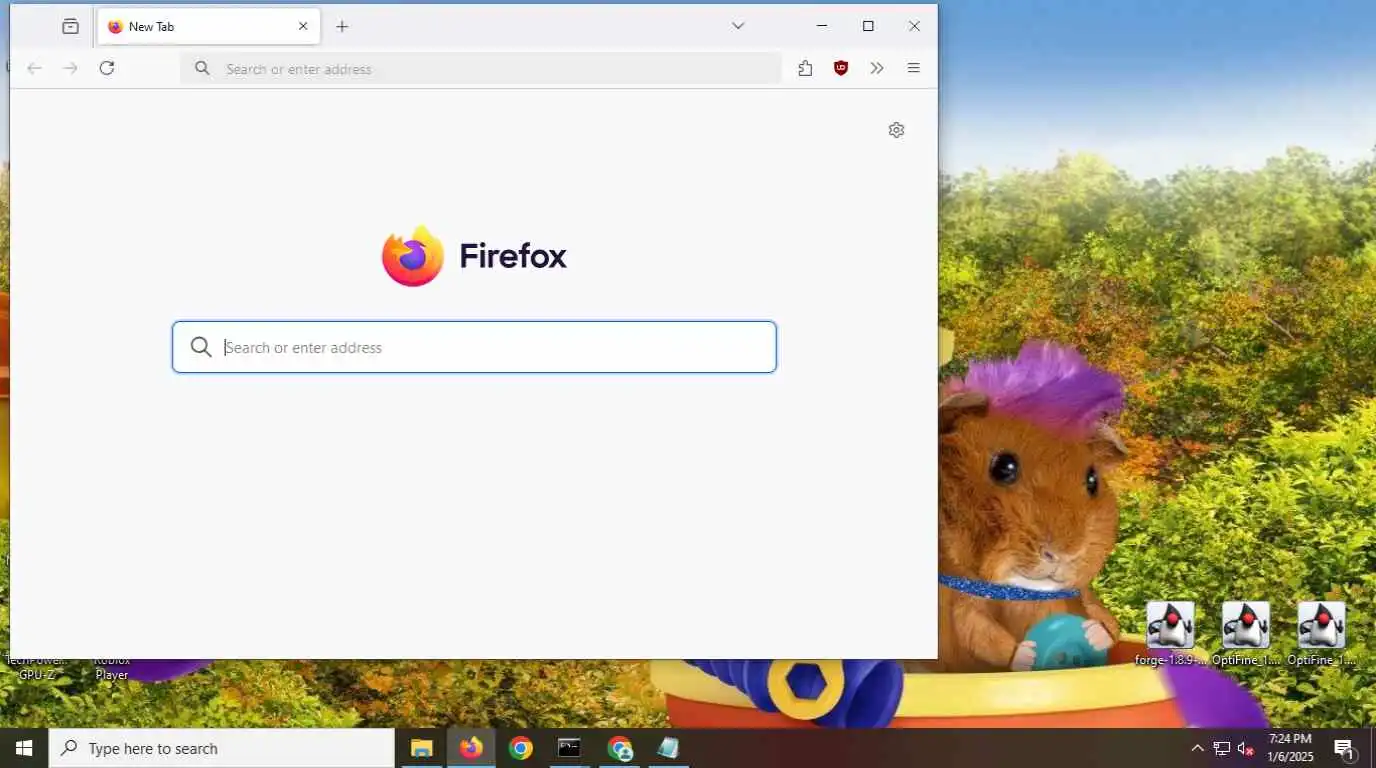The image size is (1376, 768).
Task: Click the magnifier in center search box
Action: (x=201, y=347)
